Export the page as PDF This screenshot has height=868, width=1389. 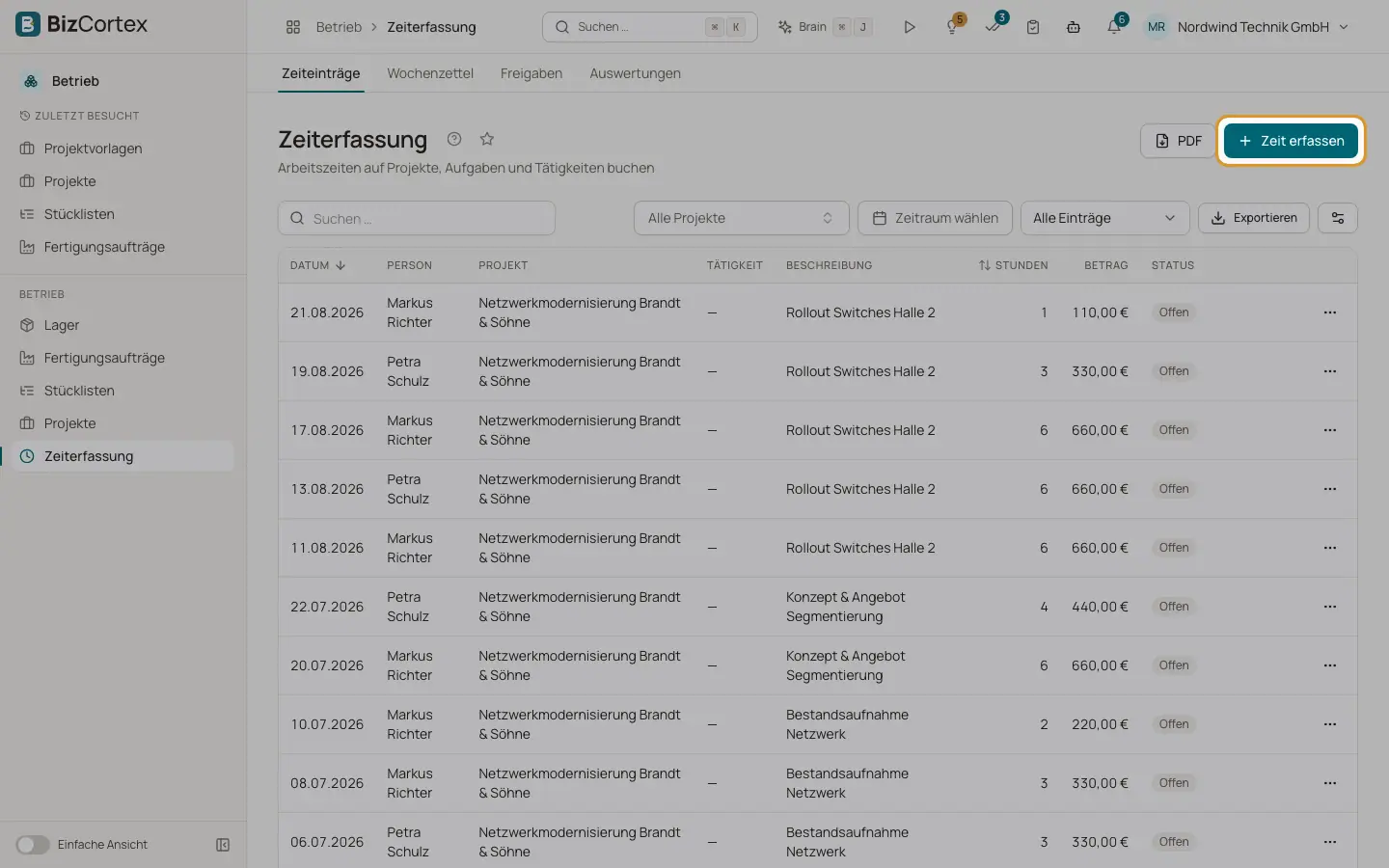[1178, 141]
